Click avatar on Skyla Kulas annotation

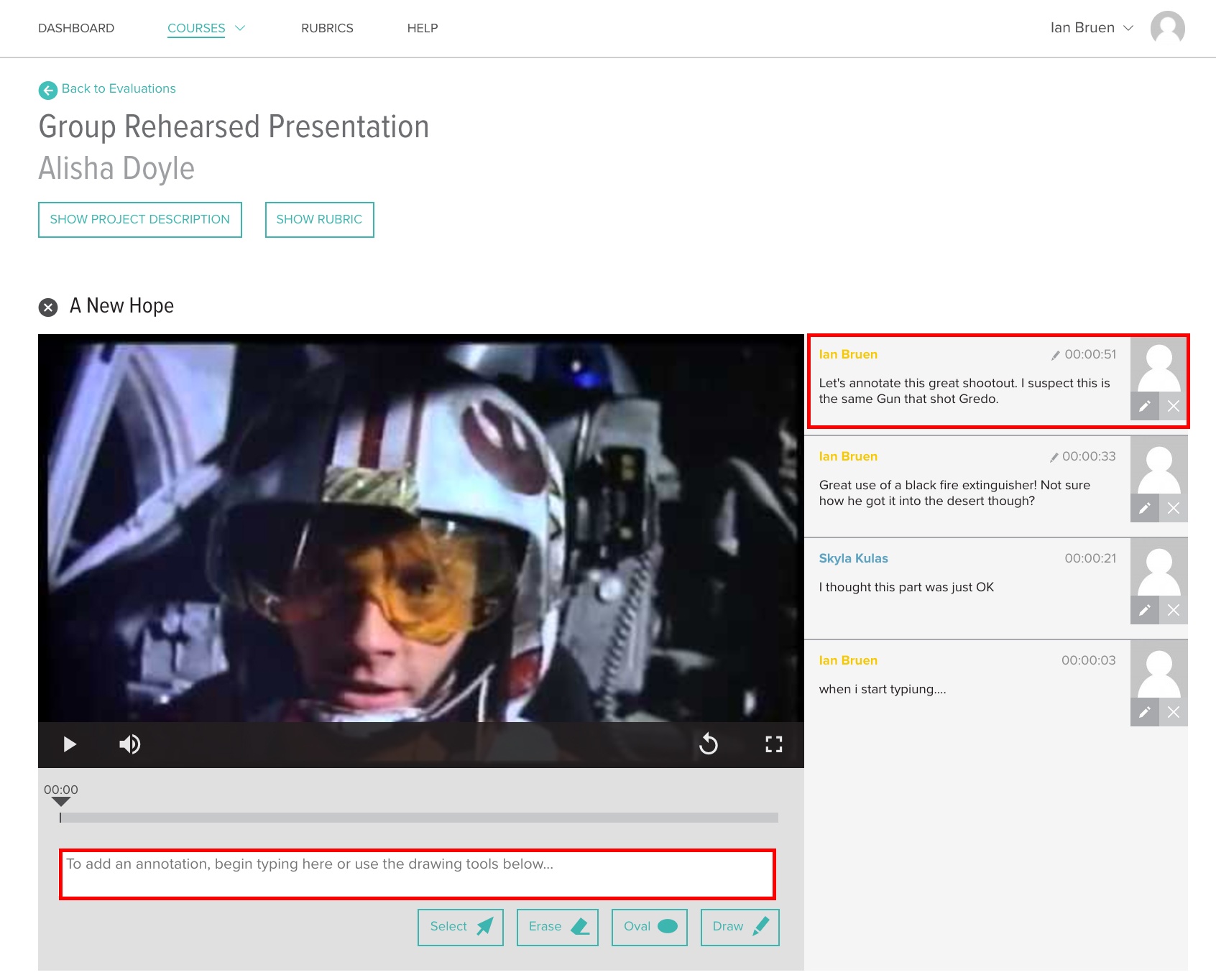[1159, 568]
